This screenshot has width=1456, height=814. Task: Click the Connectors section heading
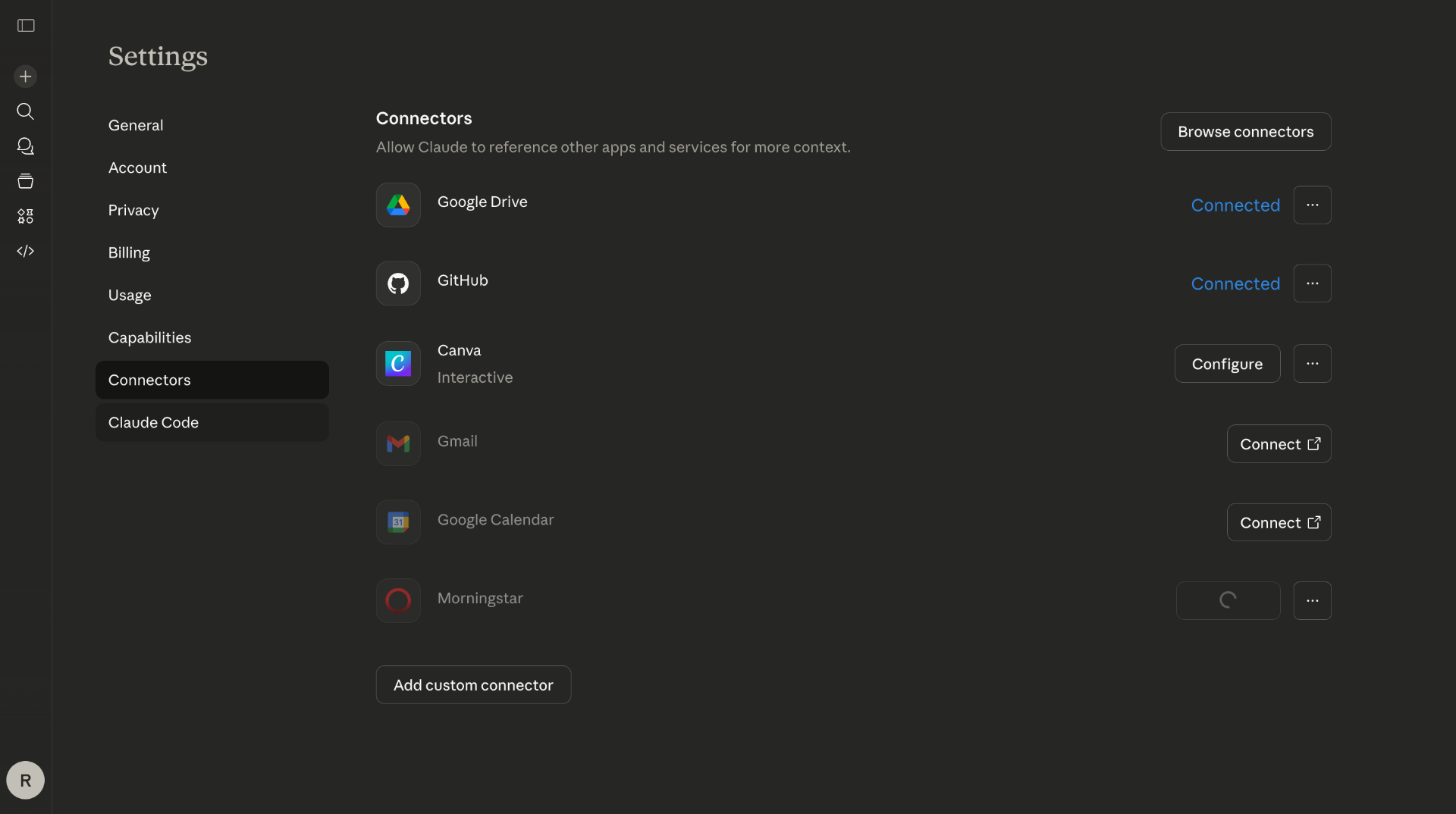pos(424,118)
